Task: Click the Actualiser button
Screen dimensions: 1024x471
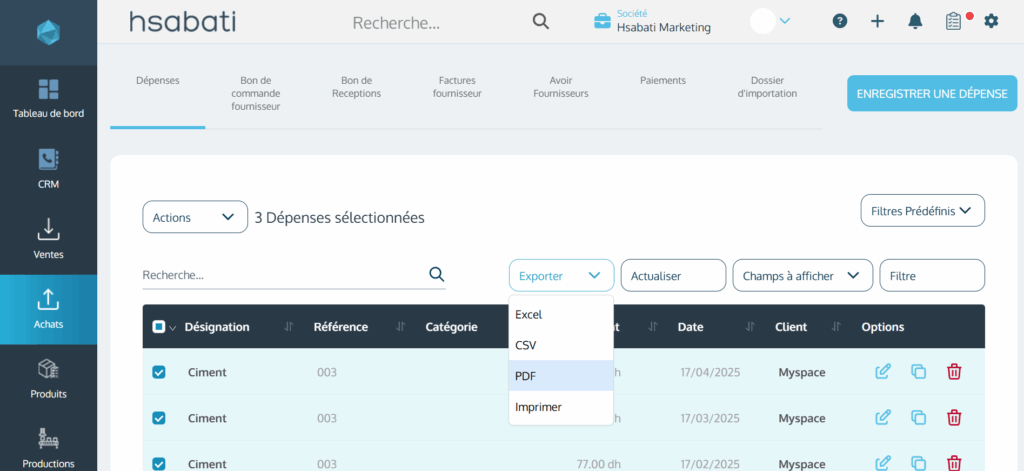Action: pyautogui.click(x=673, y=276)
